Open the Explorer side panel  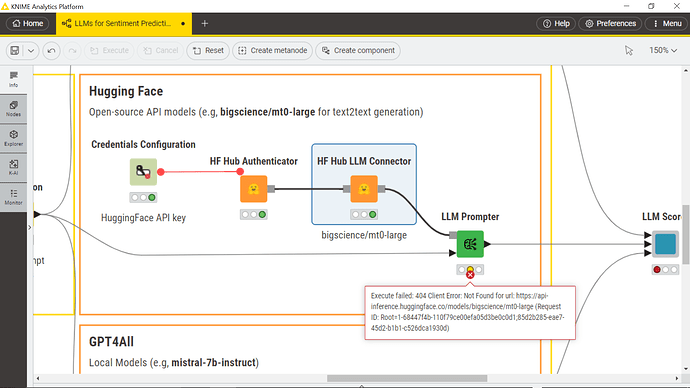(13, 138)
